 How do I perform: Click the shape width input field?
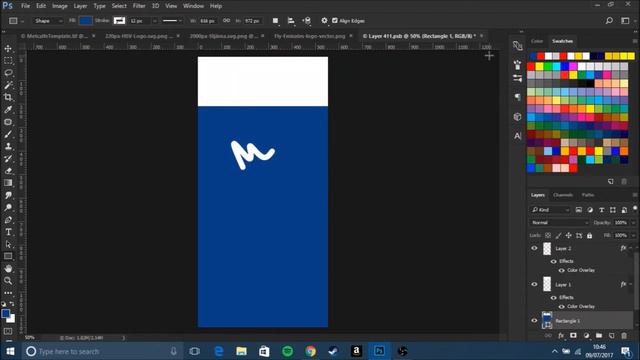(x=207, y=20)
